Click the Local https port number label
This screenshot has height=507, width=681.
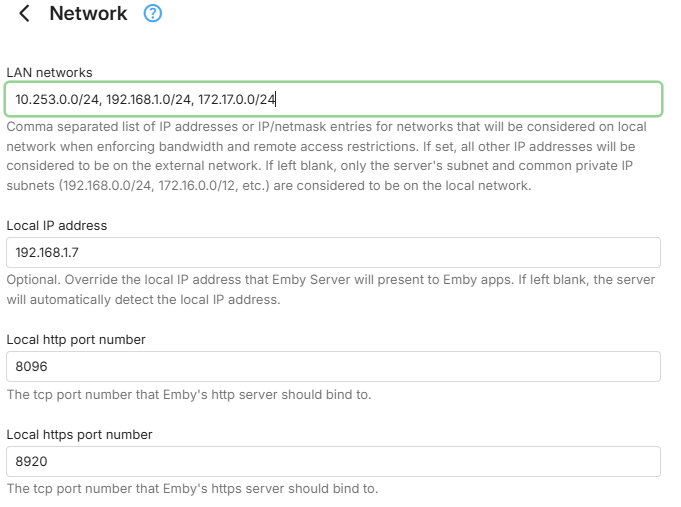click(79, 434)
